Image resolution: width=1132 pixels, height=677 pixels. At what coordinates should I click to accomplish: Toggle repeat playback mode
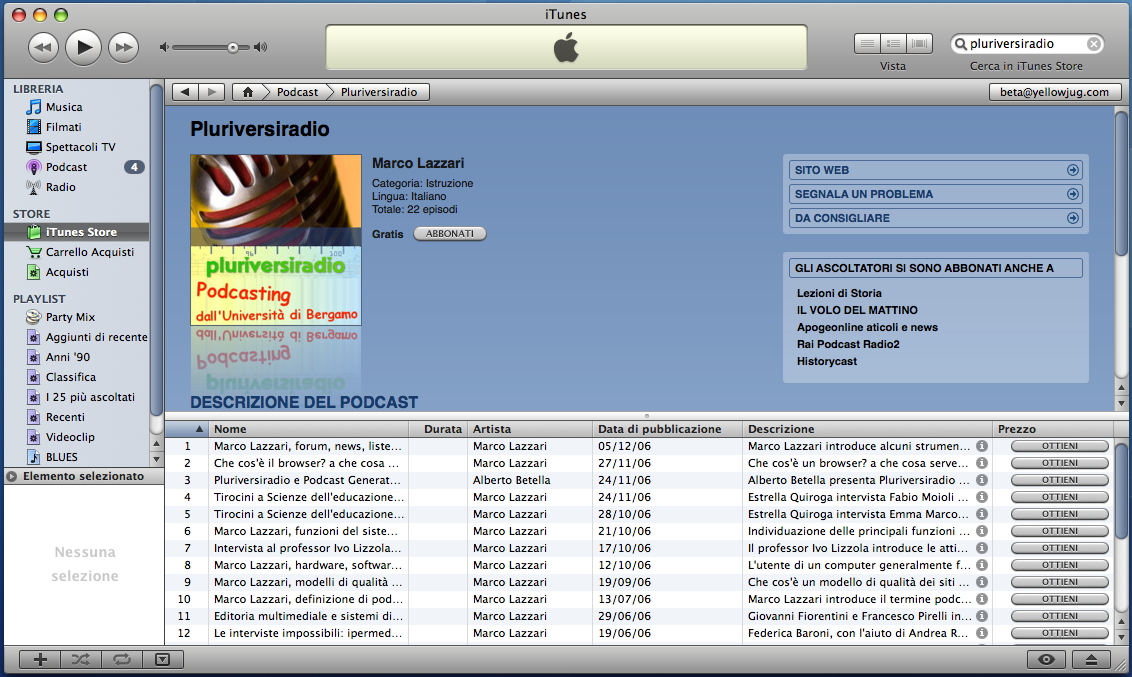120,659
